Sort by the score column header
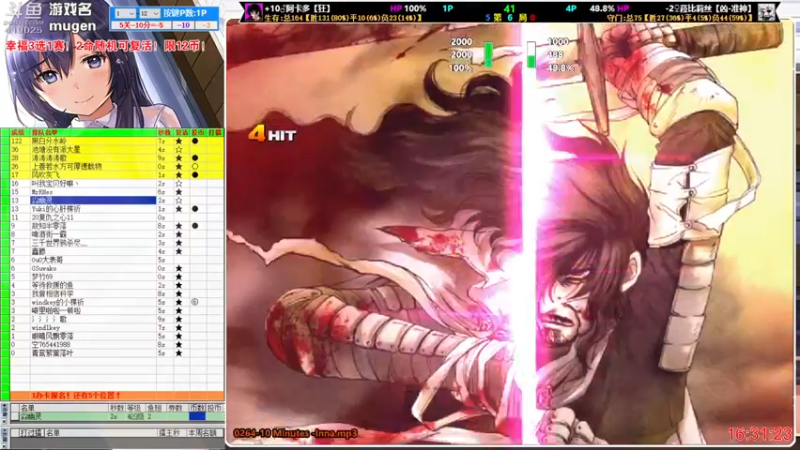The width and height of the screenshot is (800, 450). pos(19,133)
